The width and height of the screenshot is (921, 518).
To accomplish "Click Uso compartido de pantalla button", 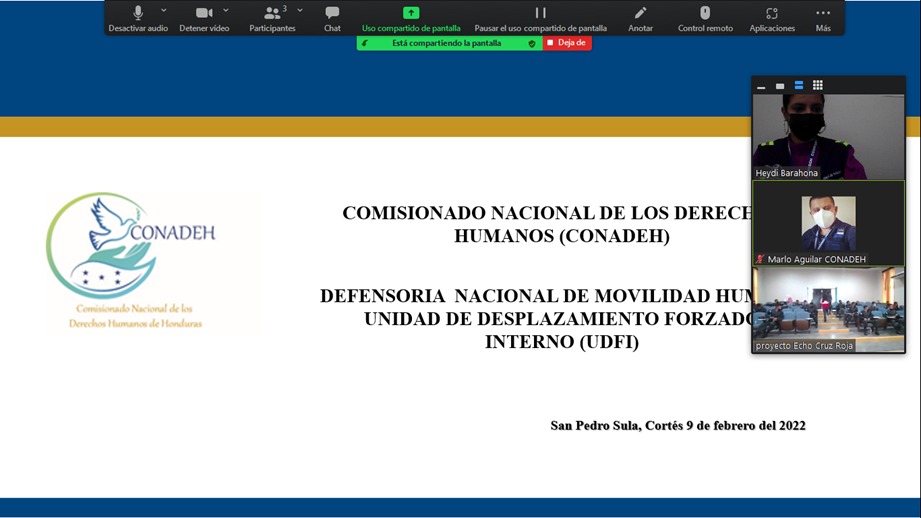I will point(411,19).
